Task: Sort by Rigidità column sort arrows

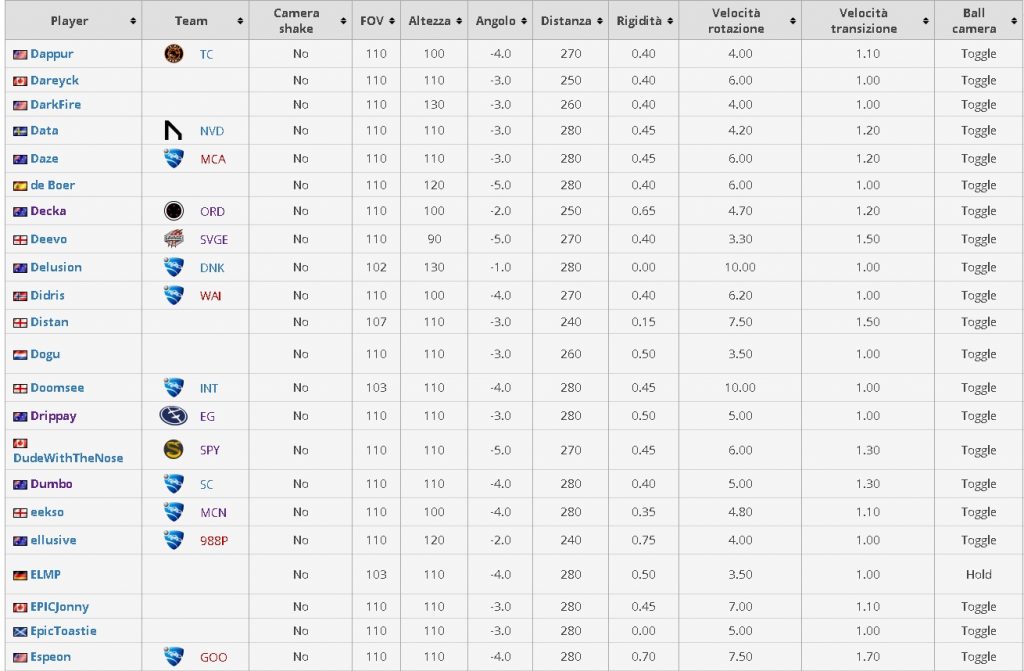Action: tap(670, 21)
